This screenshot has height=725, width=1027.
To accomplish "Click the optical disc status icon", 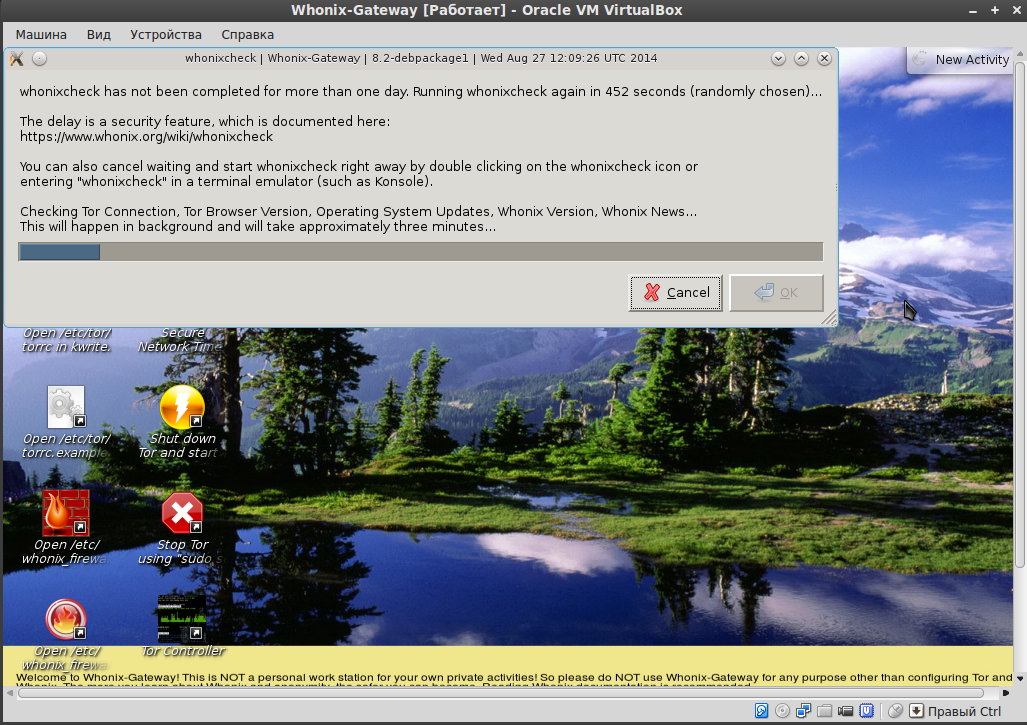I will 782,711.
